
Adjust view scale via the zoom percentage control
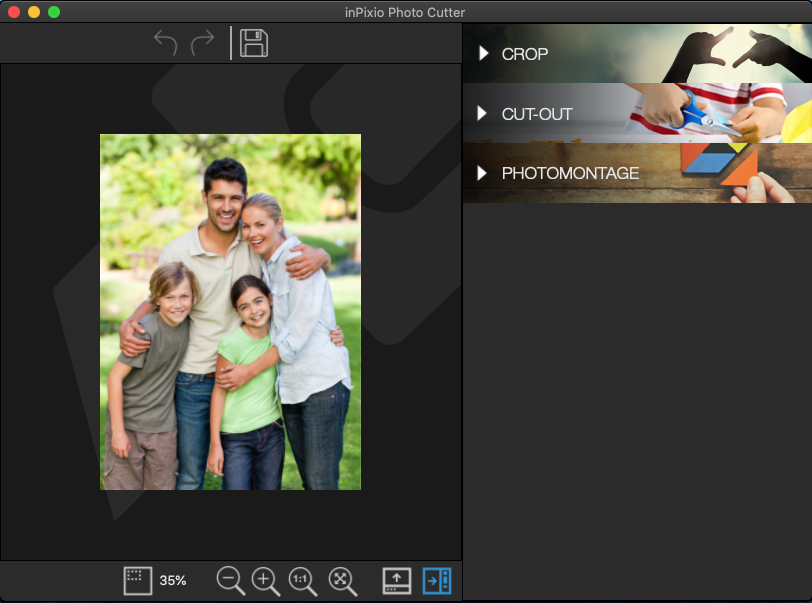[x=173, y=580]
